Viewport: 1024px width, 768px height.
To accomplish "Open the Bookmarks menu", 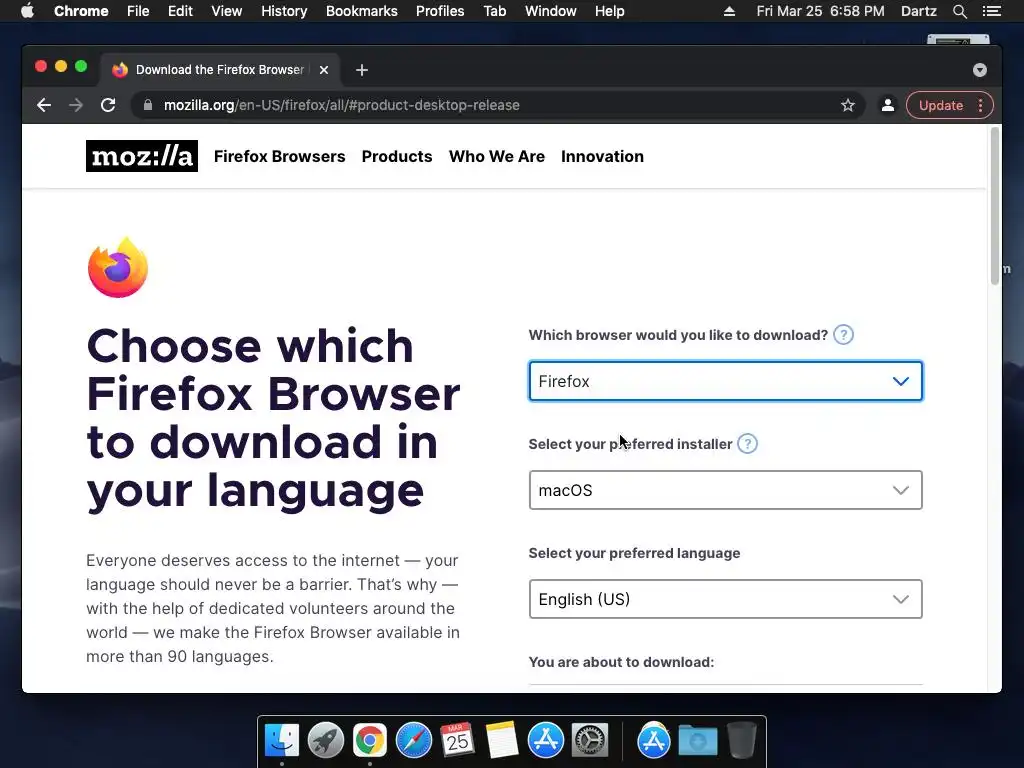I will click(x=362, y=11).
